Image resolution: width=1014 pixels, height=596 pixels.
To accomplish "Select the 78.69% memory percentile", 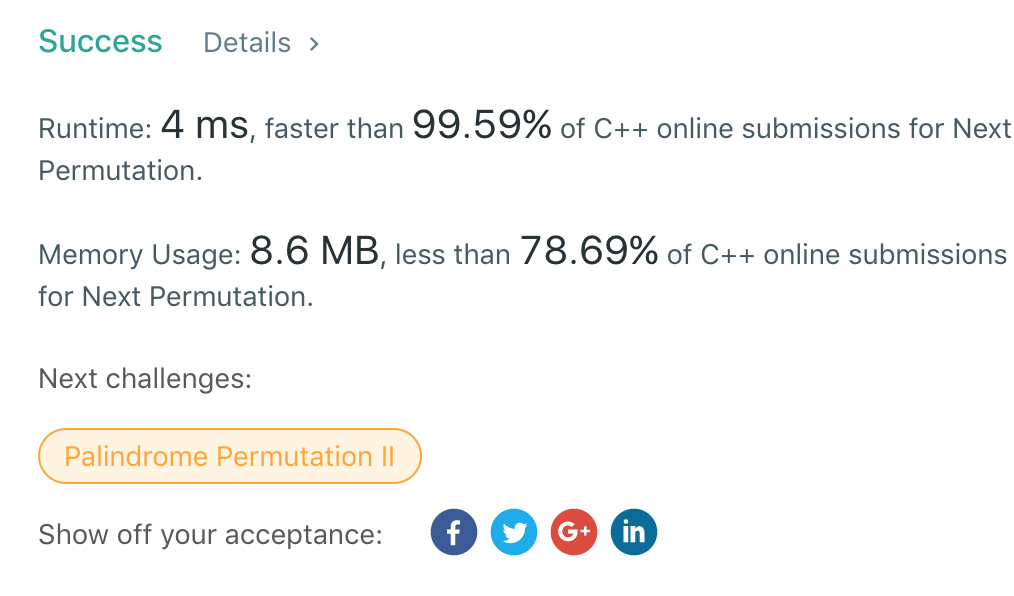I will [x=588, y=252].
